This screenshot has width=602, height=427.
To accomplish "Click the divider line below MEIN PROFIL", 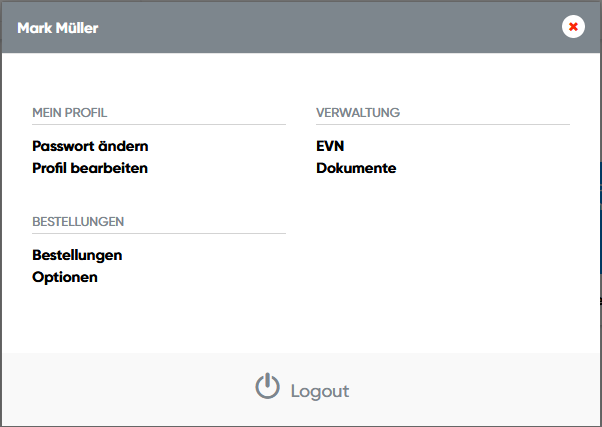I will click(x=158, y=125).
